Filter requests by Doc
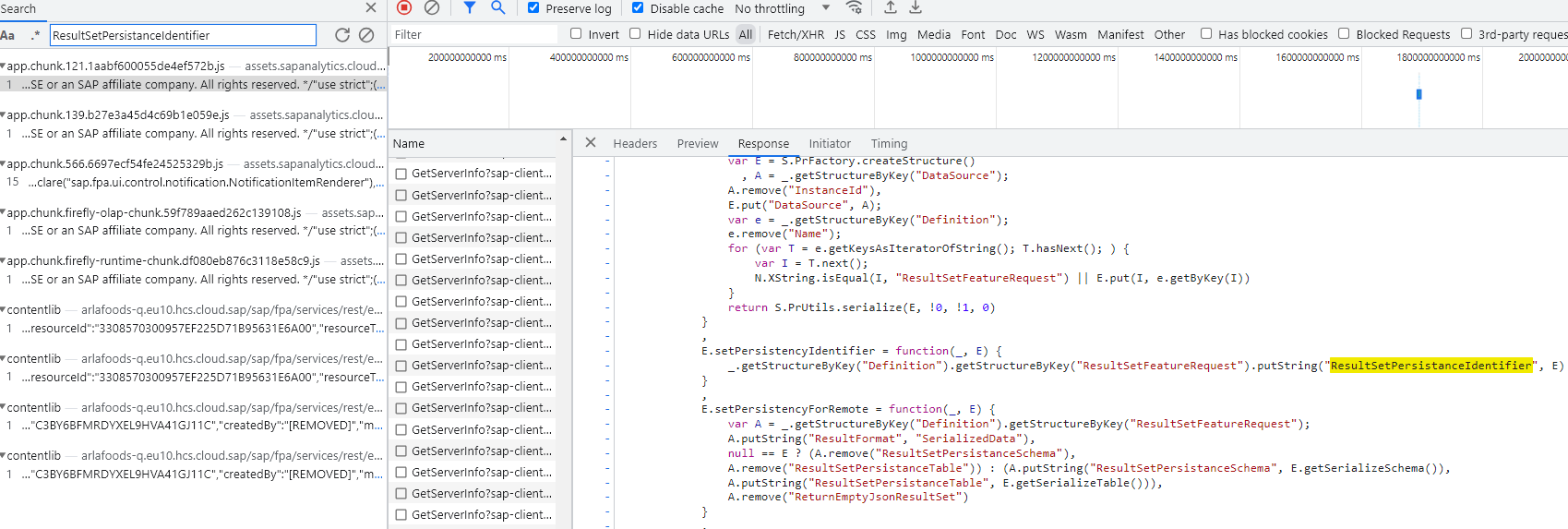 click(x=1006, y=34)
